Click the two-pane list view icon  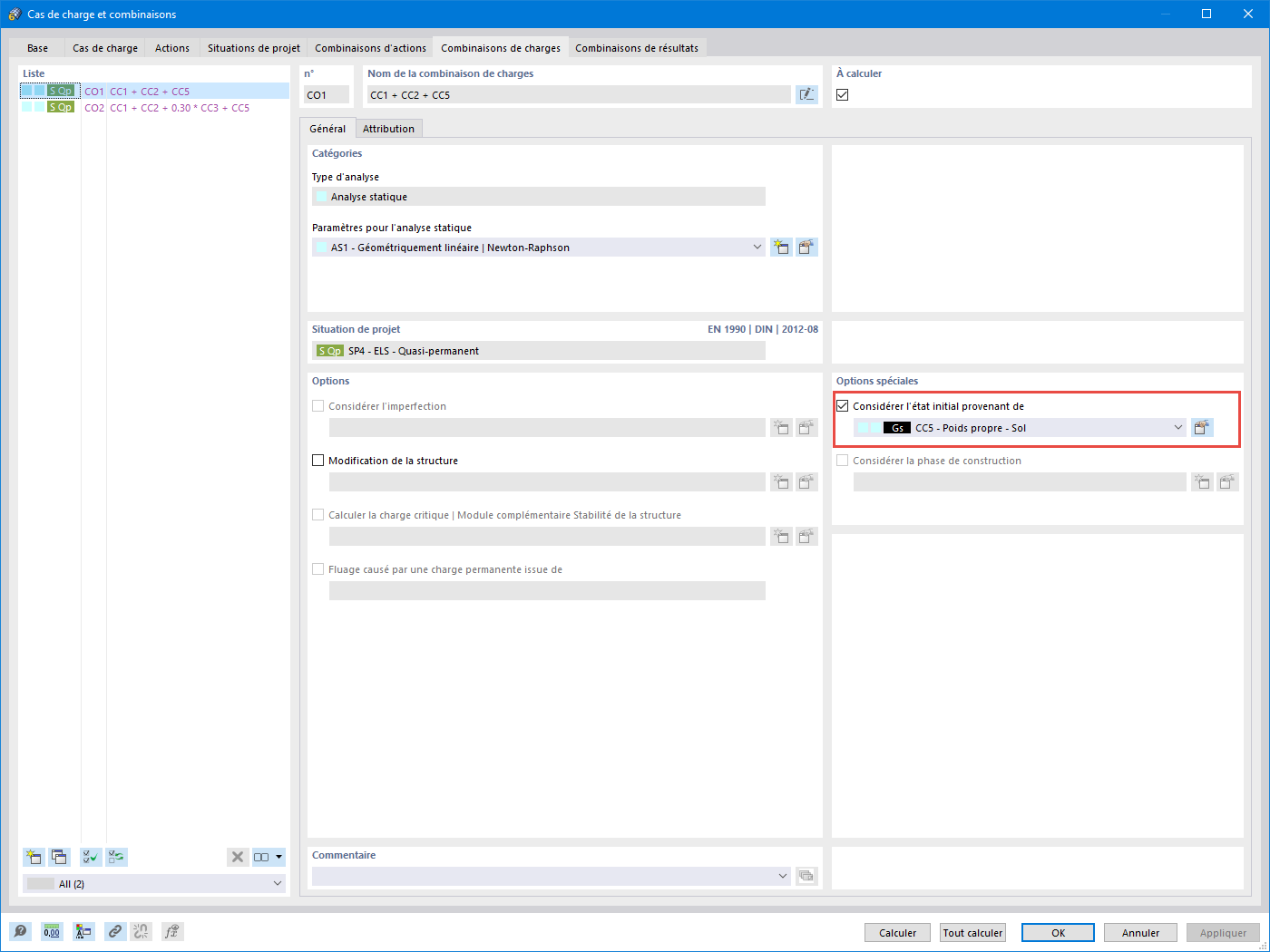(x=261, y=857)
